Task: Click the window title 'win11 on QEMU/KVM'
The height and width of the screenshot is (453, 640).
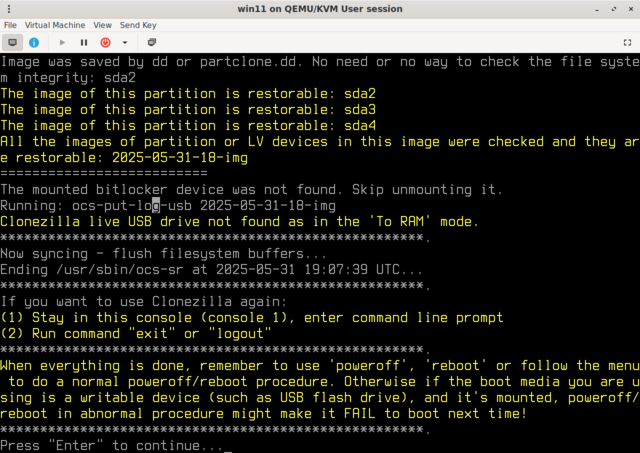Action: (x=319, y=9)
